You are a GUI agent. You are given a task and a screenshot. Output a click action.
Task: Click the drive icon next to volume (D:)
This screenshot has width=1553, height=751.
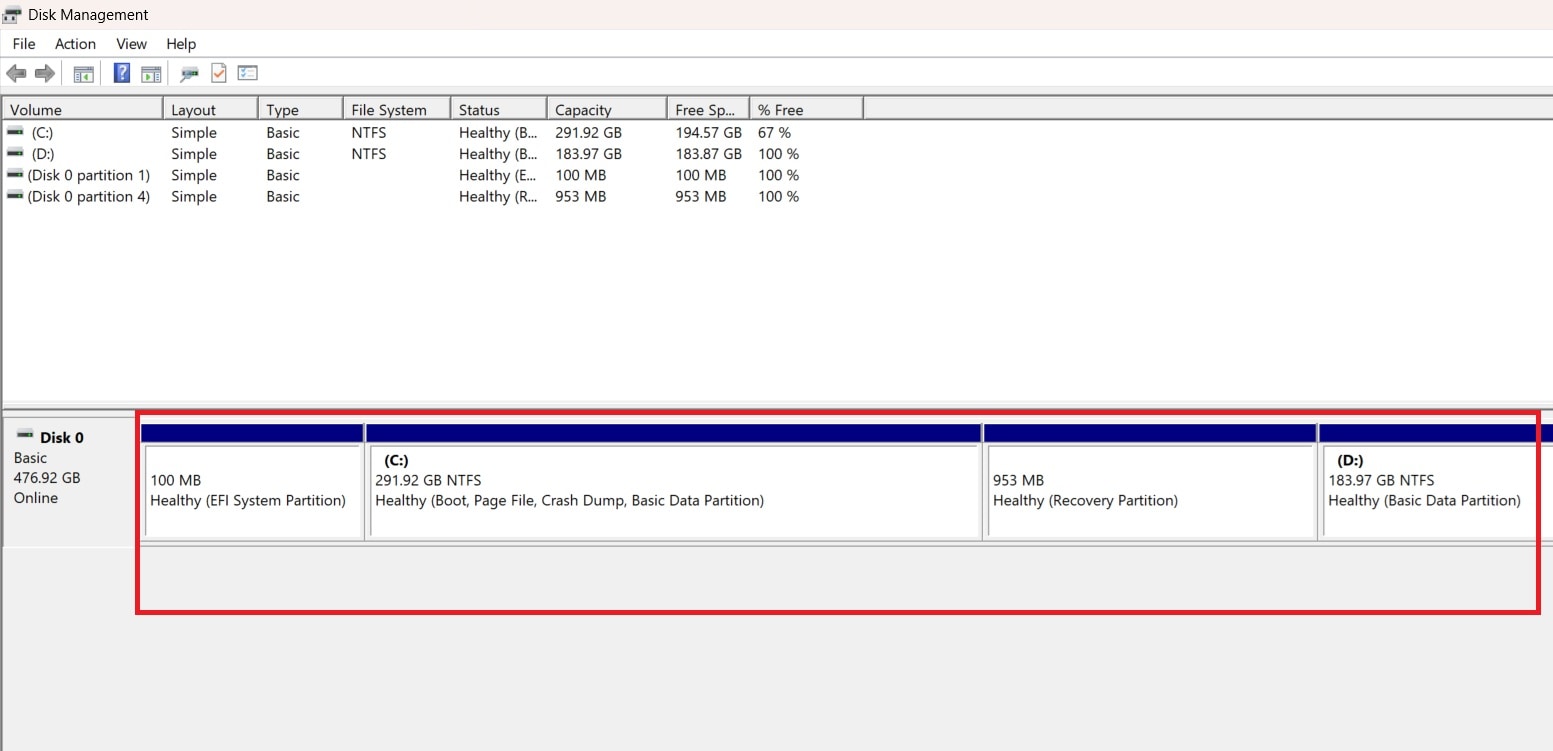(14, 153)
